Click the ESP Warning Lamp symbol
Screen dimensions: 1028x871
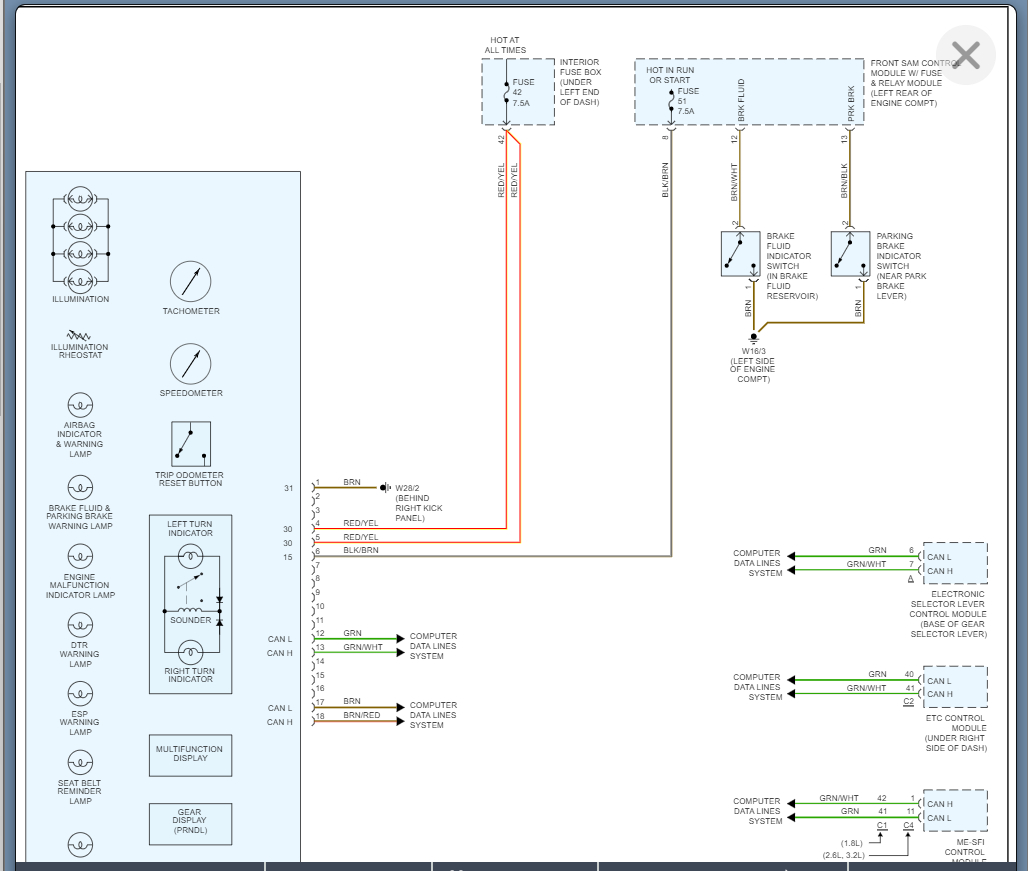(80, 693)
